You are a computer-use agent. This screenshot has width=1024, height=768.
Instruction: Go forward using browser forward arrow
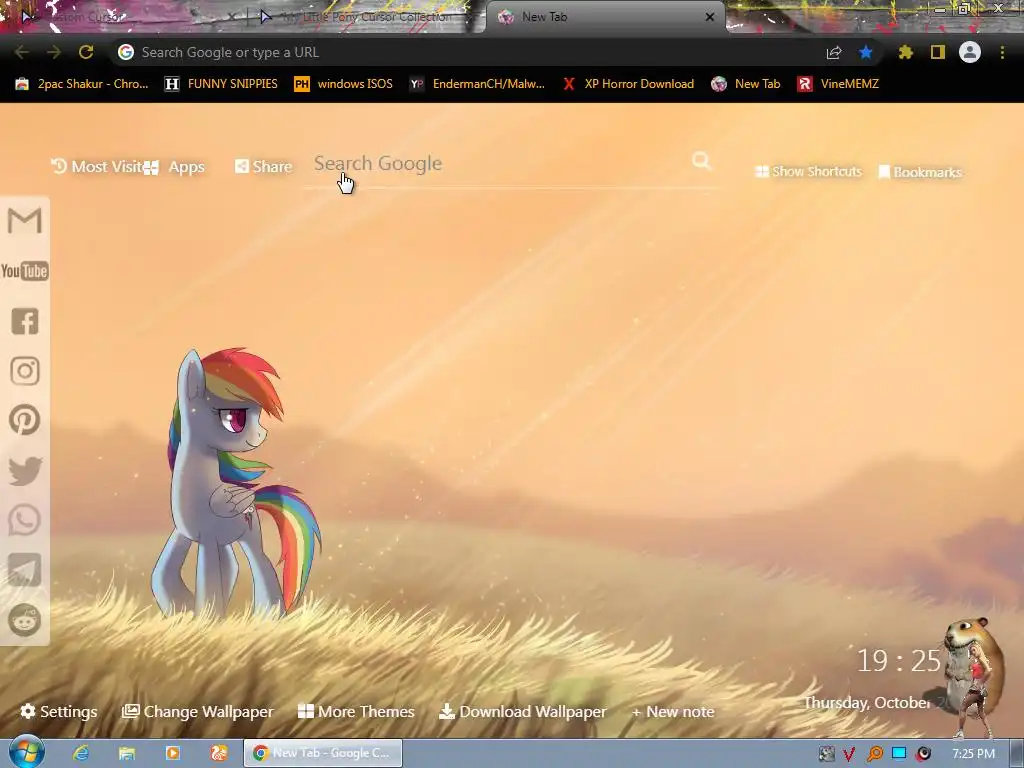54,52
